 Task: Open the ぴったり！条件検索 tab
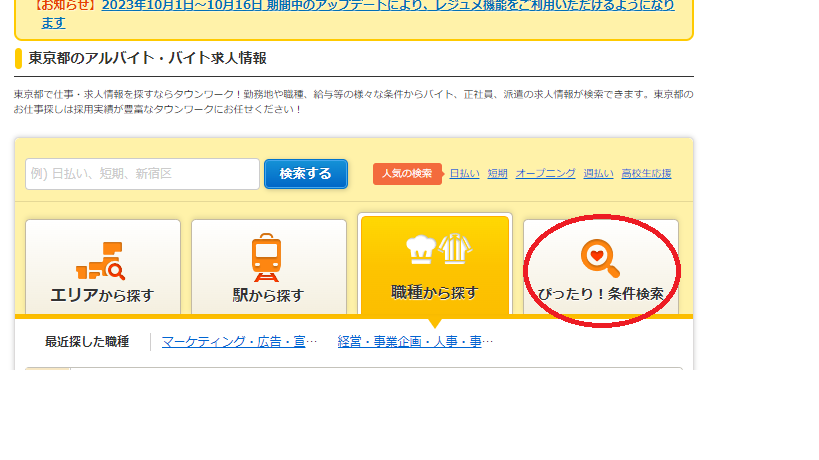600,267
